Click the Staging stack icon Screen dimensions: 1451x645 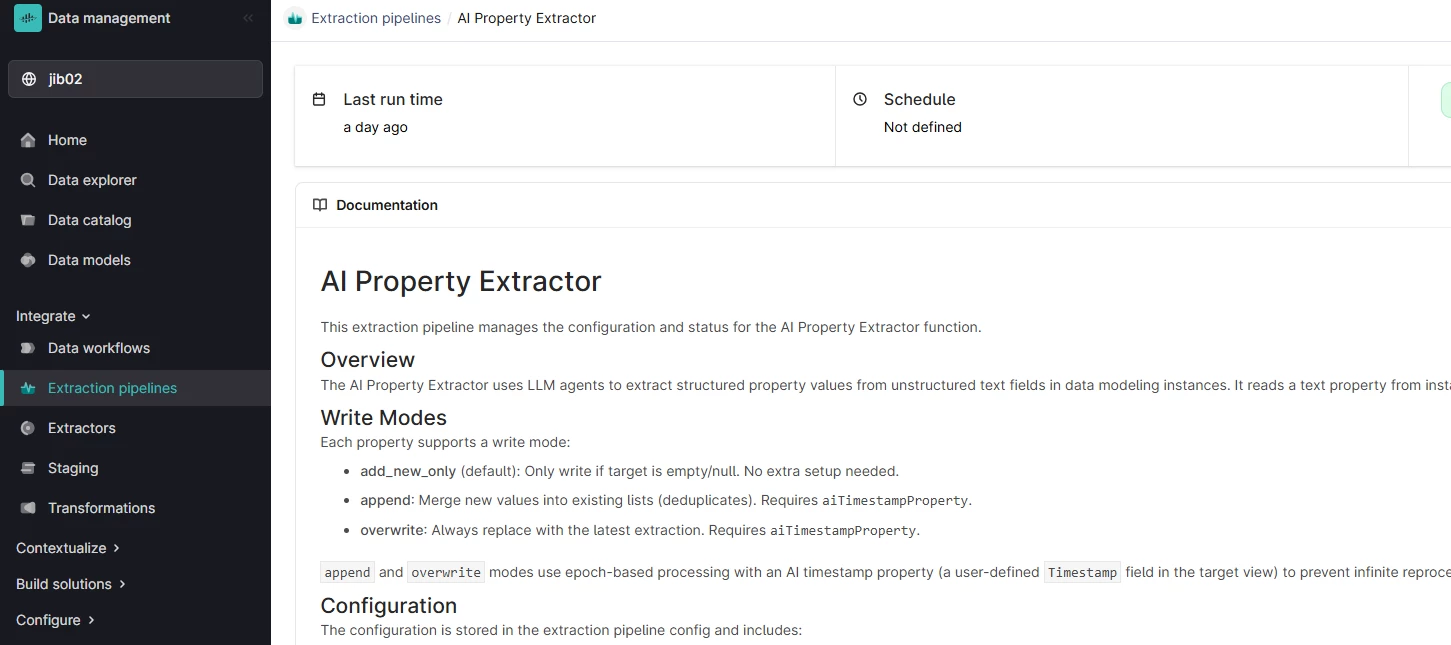click(x=28, y=468)
